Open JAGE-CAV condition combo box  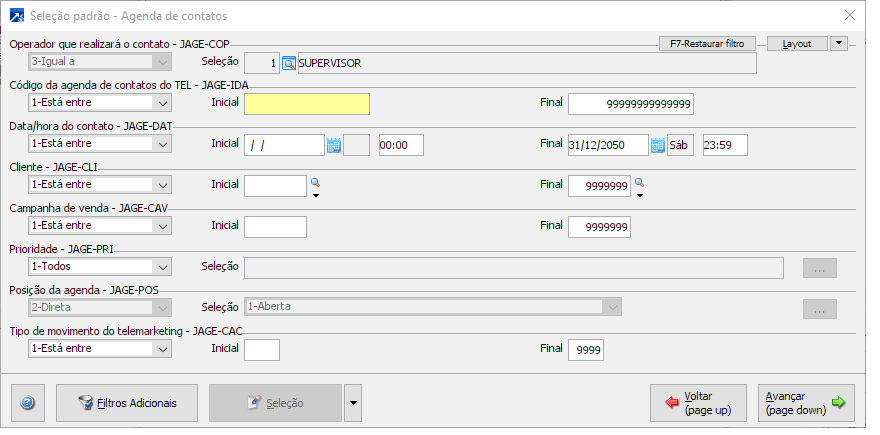coord(100,226)
